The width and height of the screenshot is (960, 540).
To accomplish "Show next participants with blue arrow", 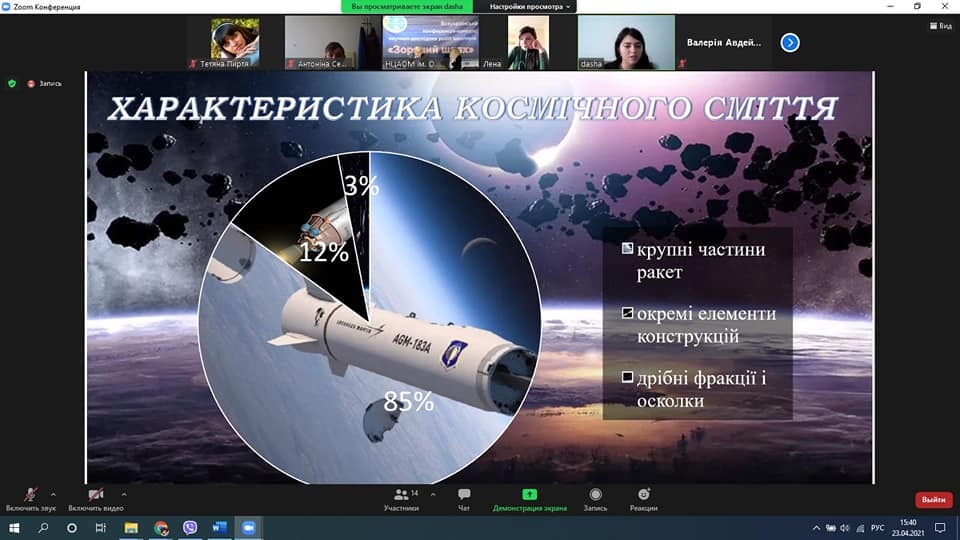I will click(790, 42).
